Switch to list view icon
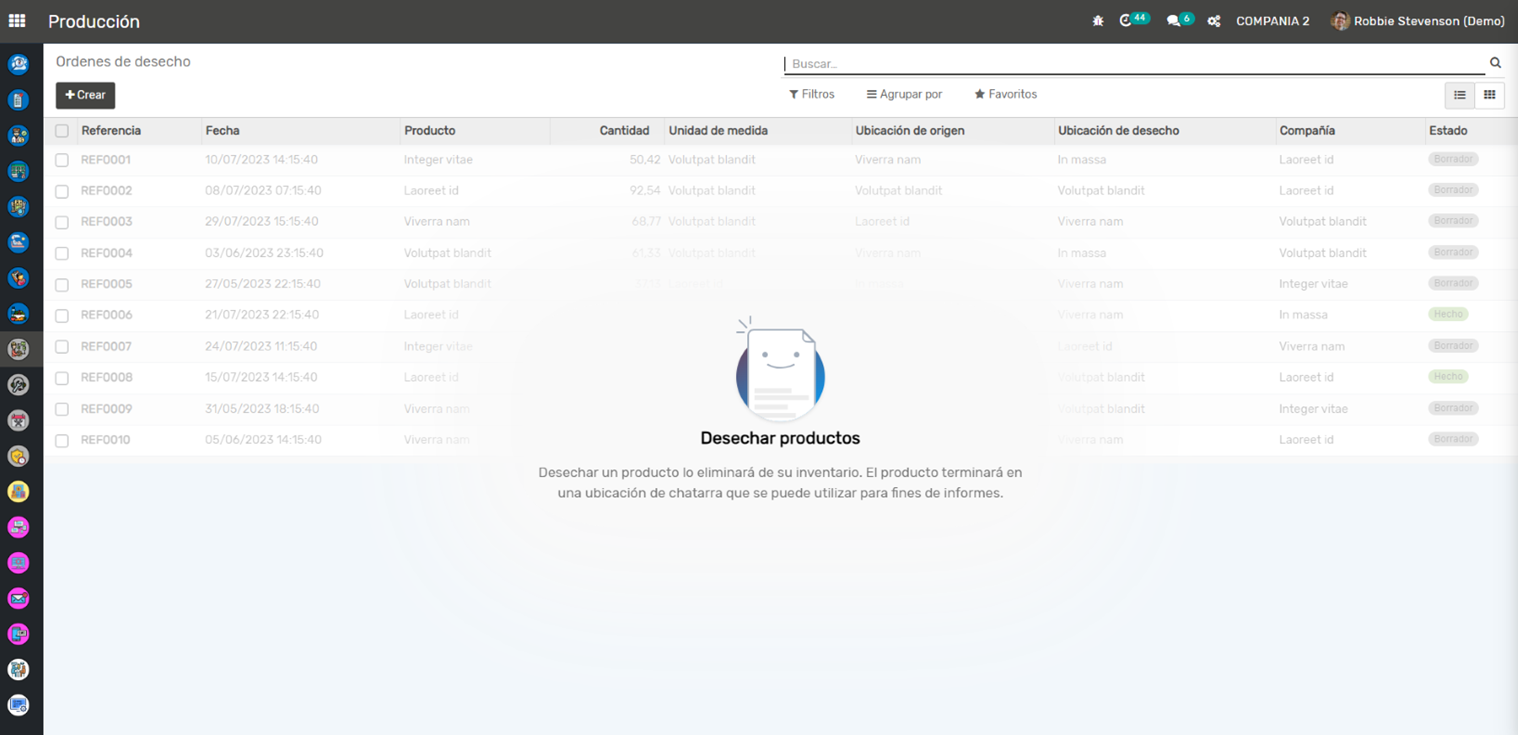This screenshot has height=735, width=1518. tap(1460, 95)
